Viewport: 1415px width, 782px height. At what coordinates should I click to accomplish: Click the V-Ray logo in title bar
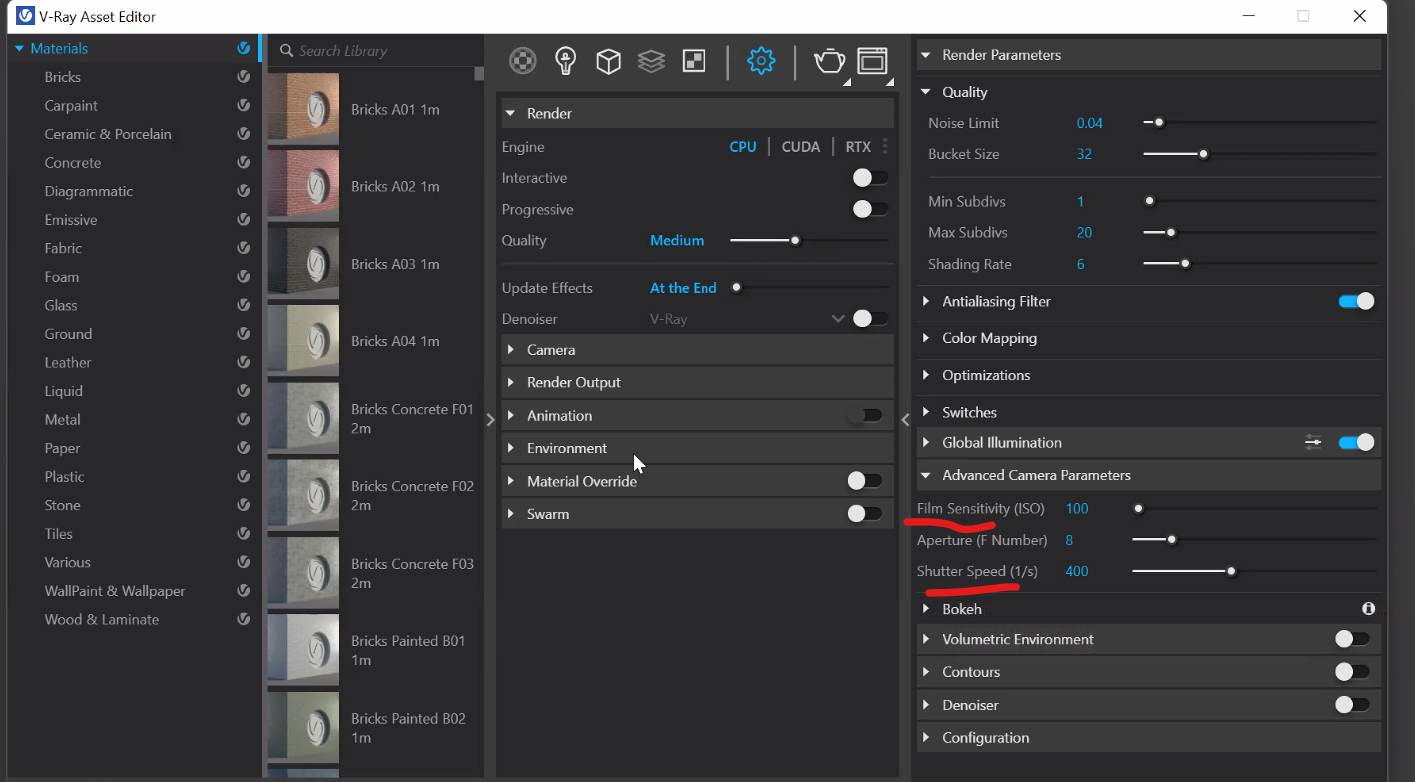pyautogui.click(x=25, y=16)
